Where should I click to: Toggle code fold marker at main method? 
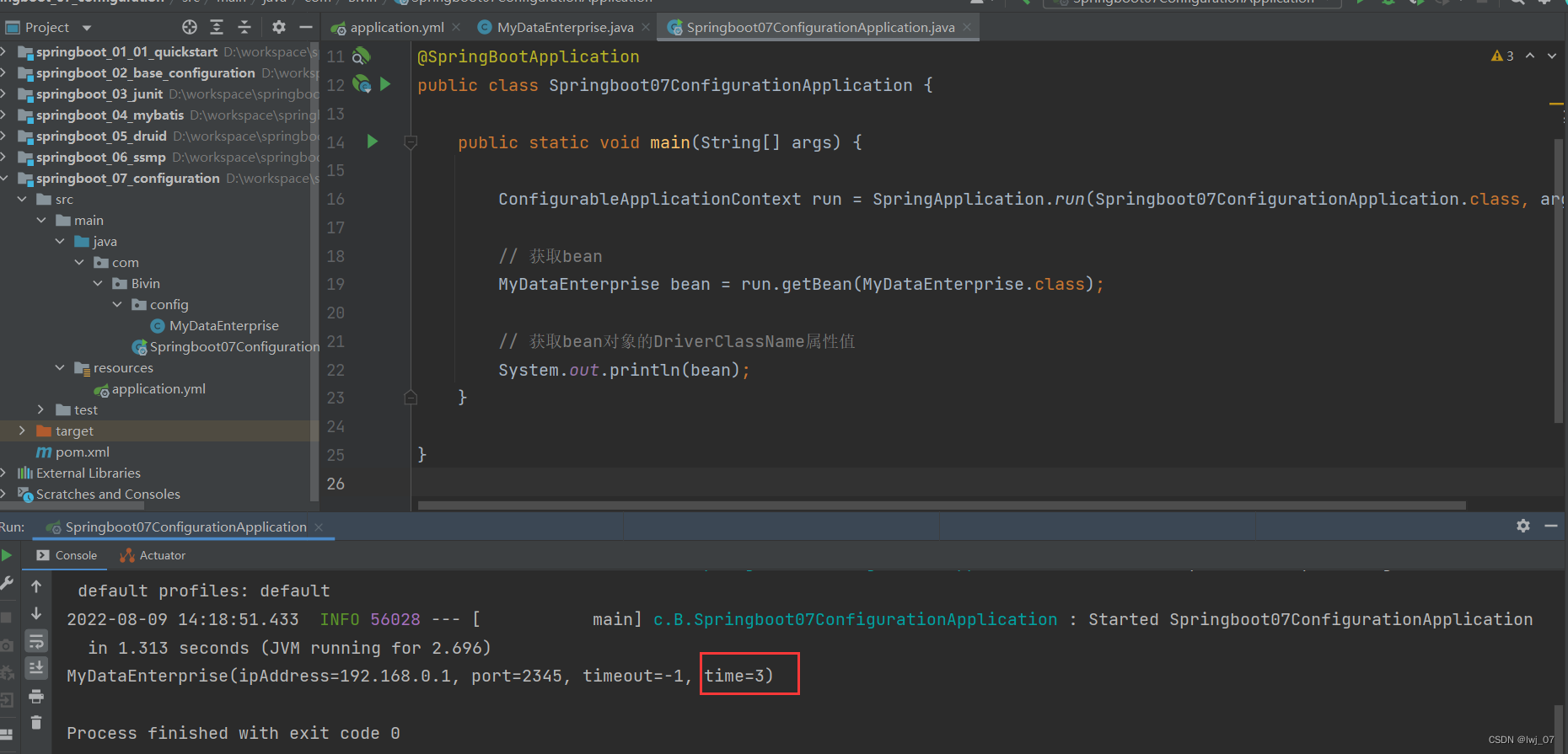411,142
